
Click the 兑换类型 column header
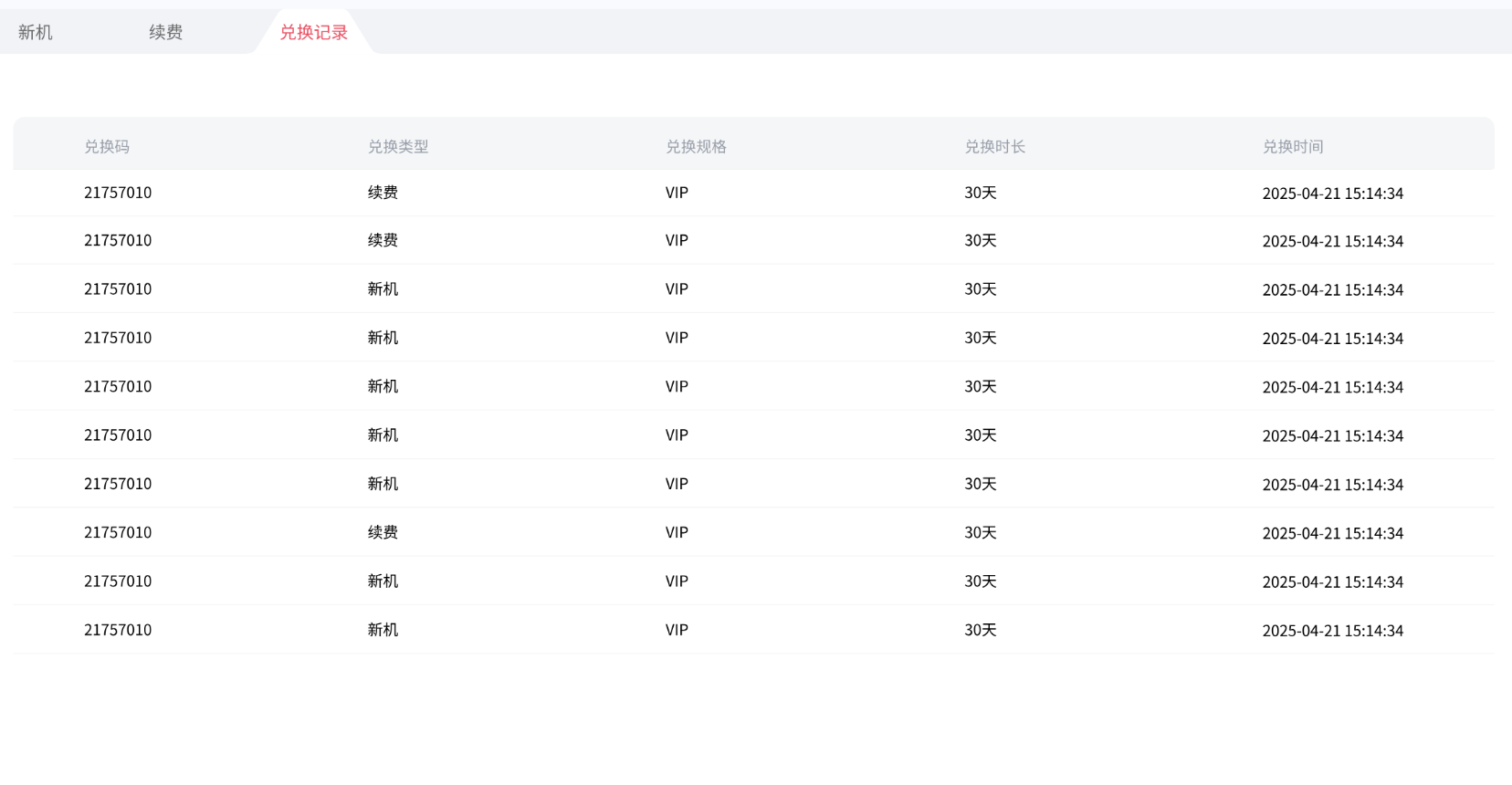(398, 146)
